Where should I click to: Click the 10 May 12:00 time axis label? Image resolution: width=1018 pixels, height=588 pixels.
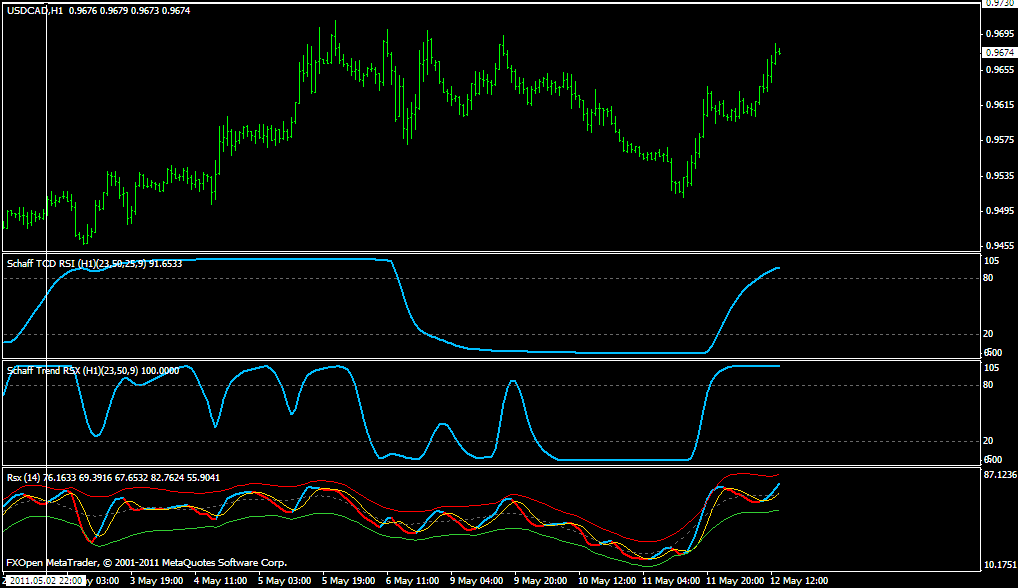607,580
